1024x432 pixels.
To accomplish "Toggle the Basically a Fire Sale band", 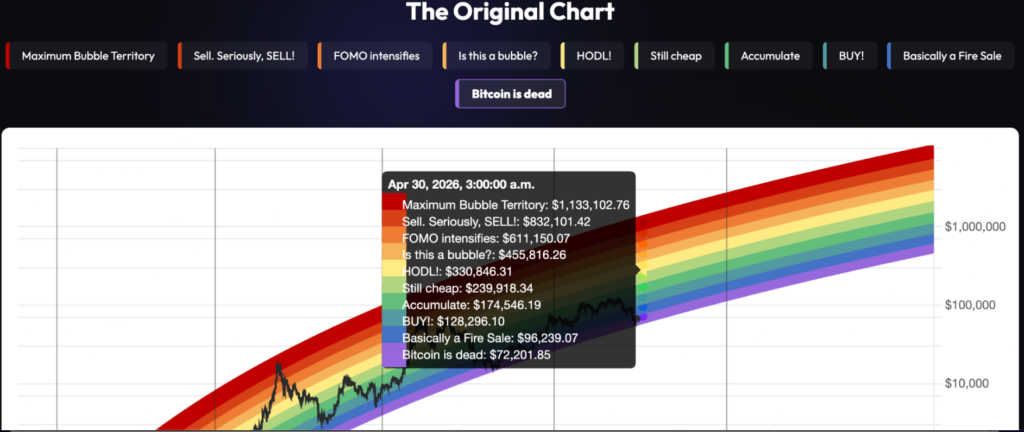I will tap(951, 56).
